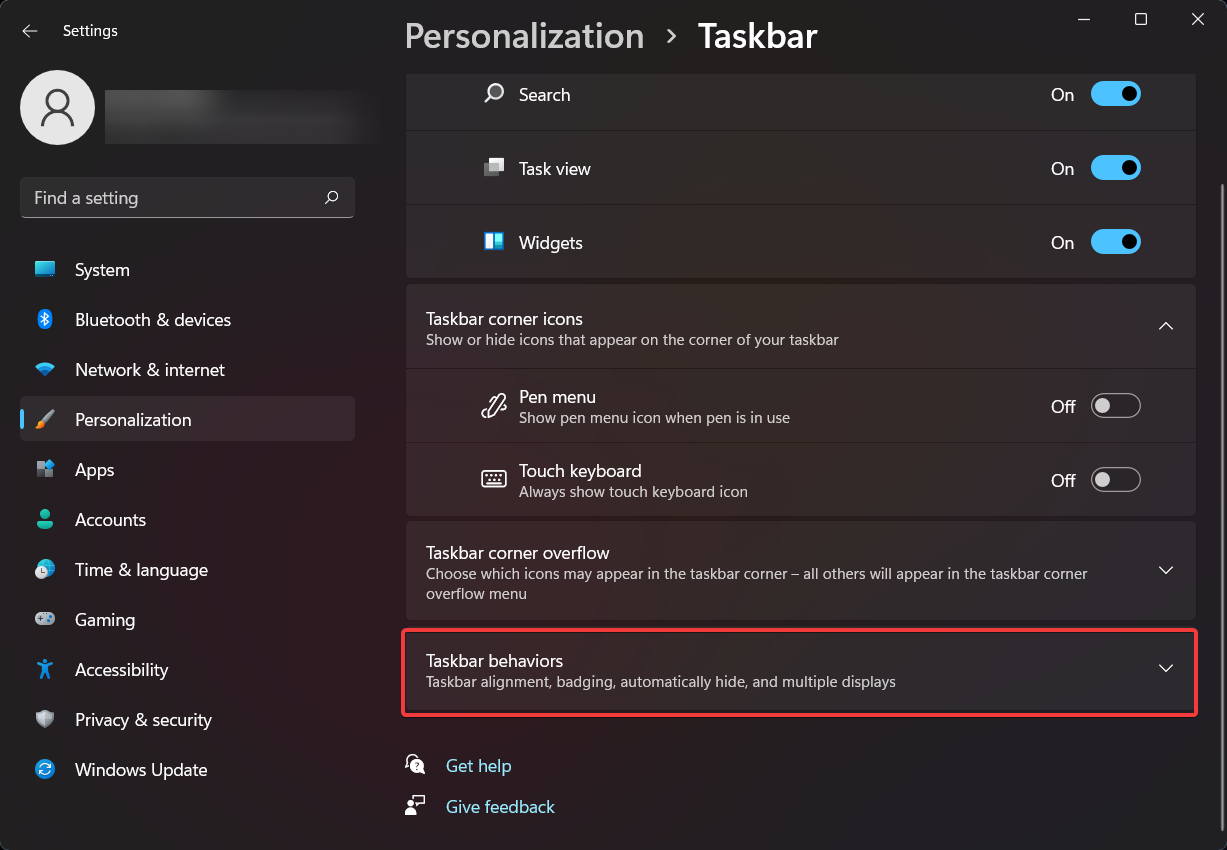Open Privacy & security settings
Image resolution: width=1227 pixels, height=850 pixels.
click(x=45, y=719)
